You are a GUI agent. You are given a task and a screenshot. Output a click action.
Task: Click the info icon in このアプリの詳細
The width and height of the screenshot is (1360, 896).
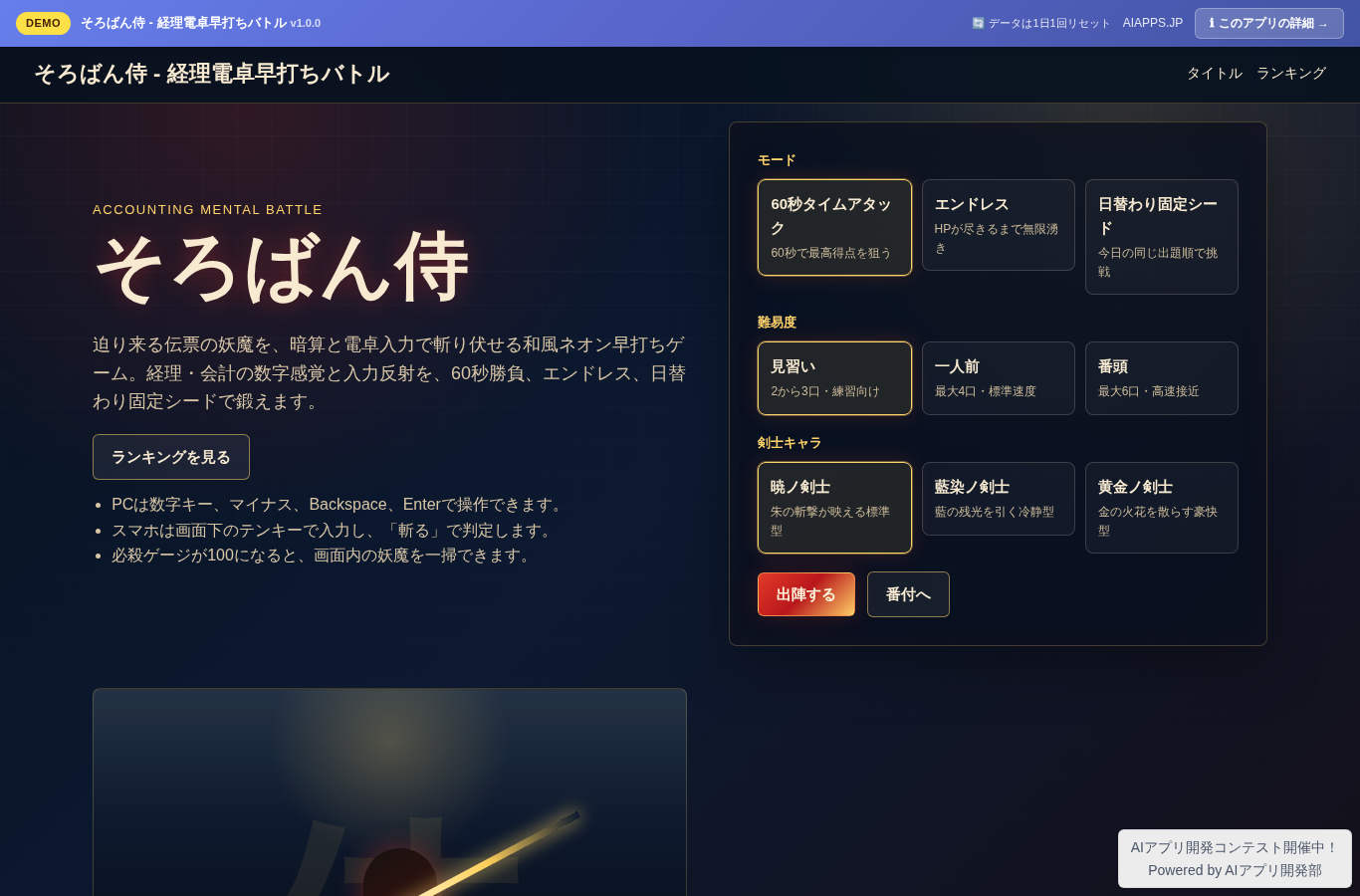pos(1212,23)
